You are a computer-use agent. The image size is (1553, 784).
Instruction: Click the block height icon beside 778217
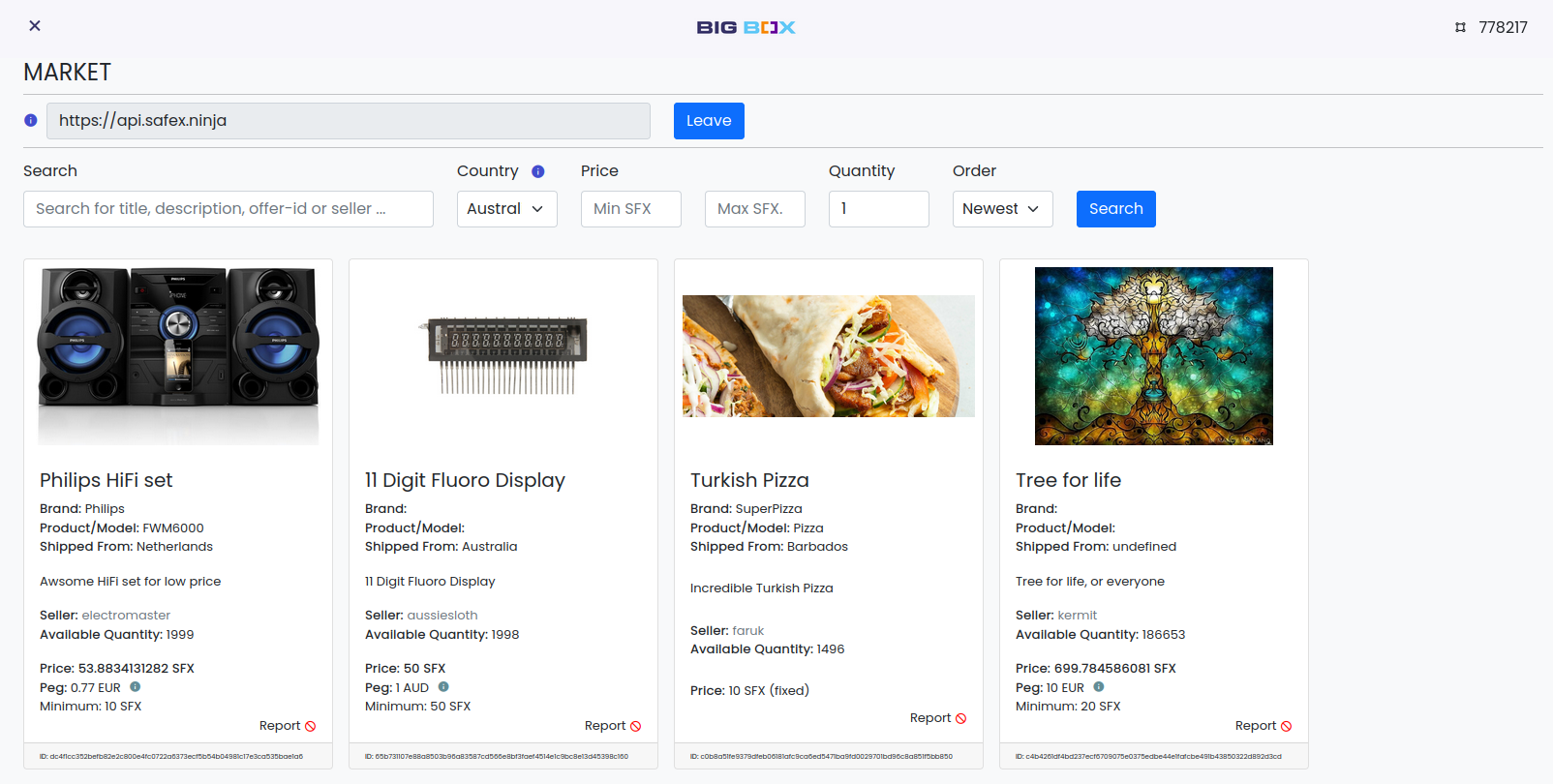1460,27
